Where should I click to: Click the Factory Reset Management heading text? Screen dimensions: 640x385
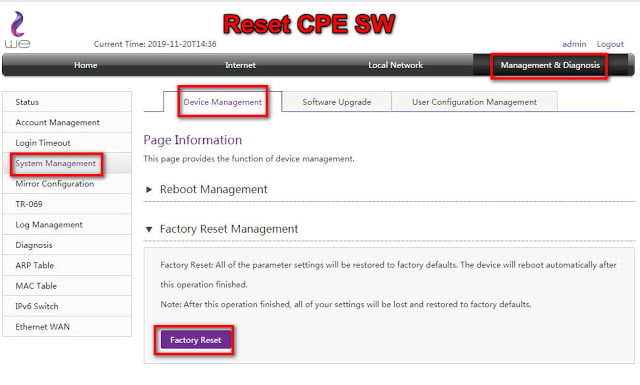tap(229, 229)
